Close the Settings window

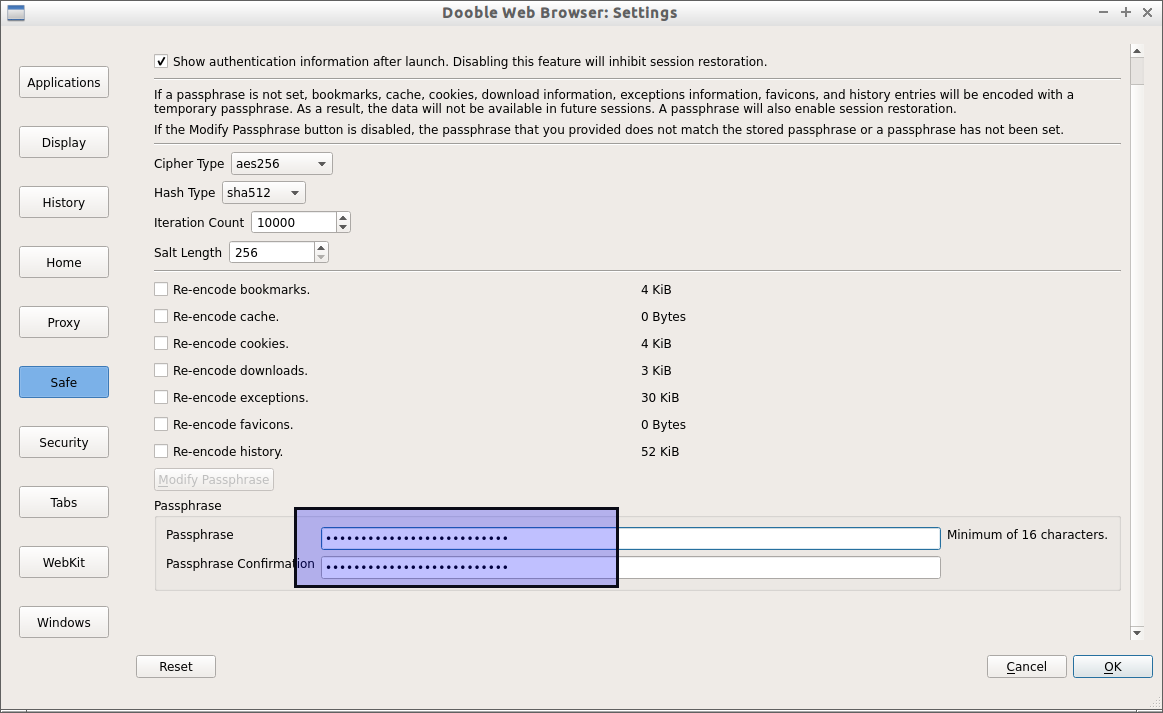[x=1147, y=13]
